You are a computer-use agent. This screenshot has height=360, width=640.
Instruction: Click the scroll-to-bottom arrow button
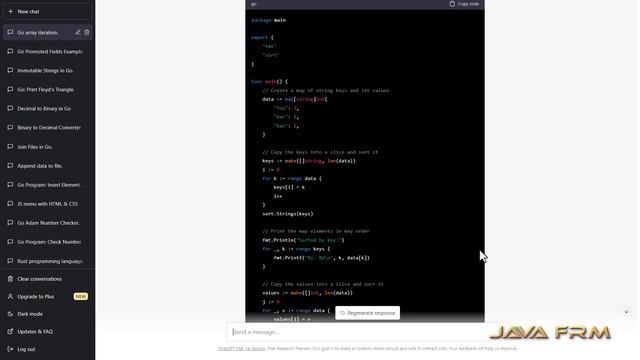[627, 311]
